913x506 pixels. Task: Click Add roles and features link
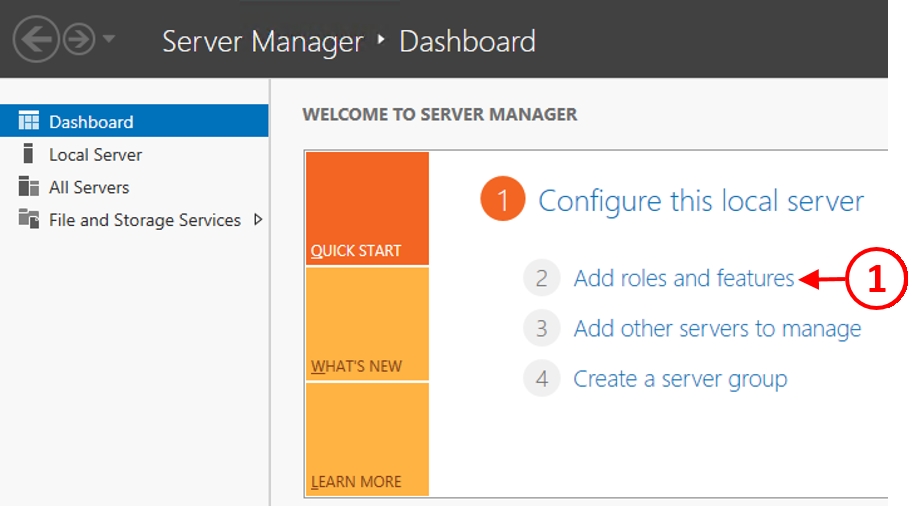(x=684, y=278)
